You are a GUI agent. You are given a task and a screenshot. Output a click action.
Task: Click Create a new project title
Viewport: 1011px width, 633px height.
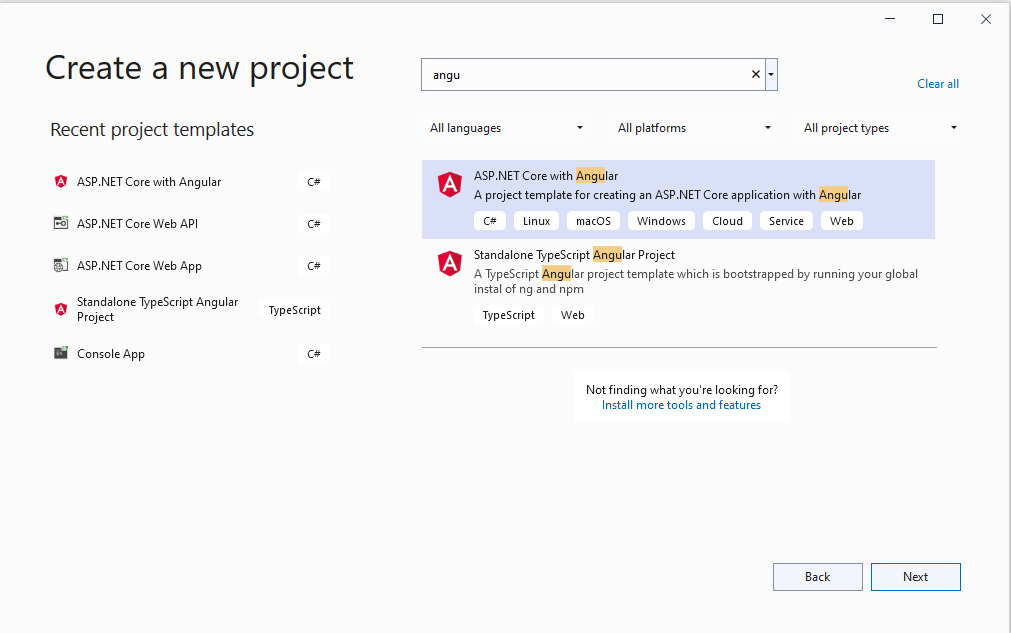click(x=199, y=68)
